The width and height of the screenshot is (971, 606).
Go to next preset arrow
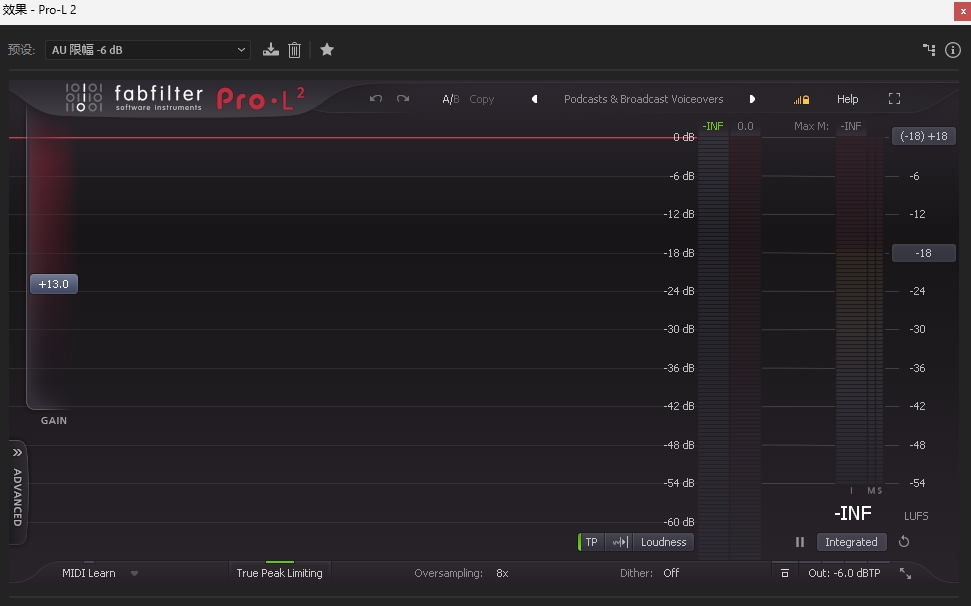(752, 99)
